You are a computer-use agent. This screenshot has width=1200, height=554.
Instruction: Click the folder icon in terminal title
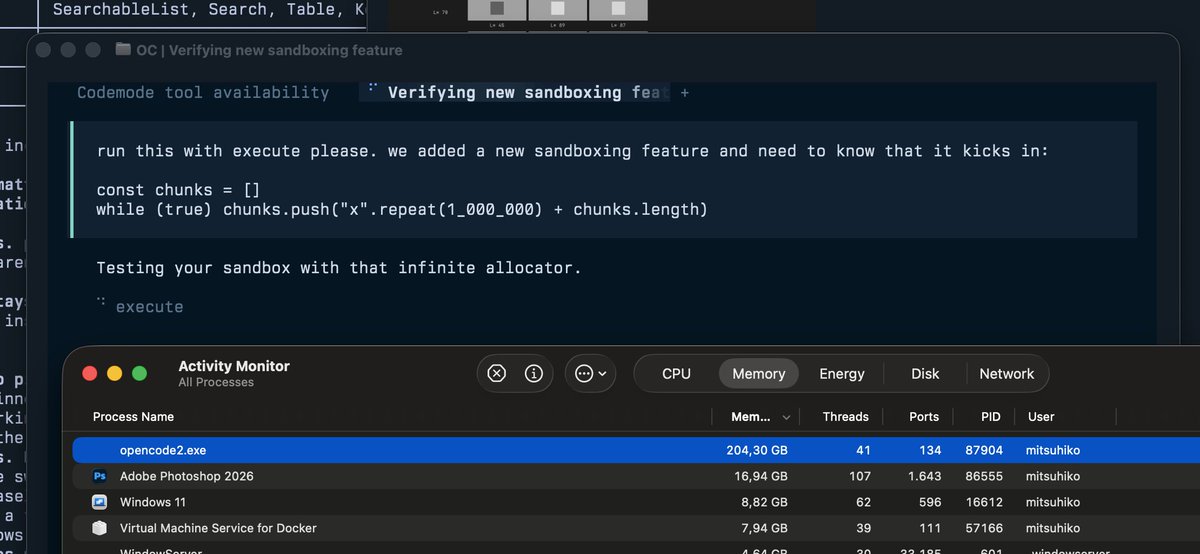(x=122, y=49)
